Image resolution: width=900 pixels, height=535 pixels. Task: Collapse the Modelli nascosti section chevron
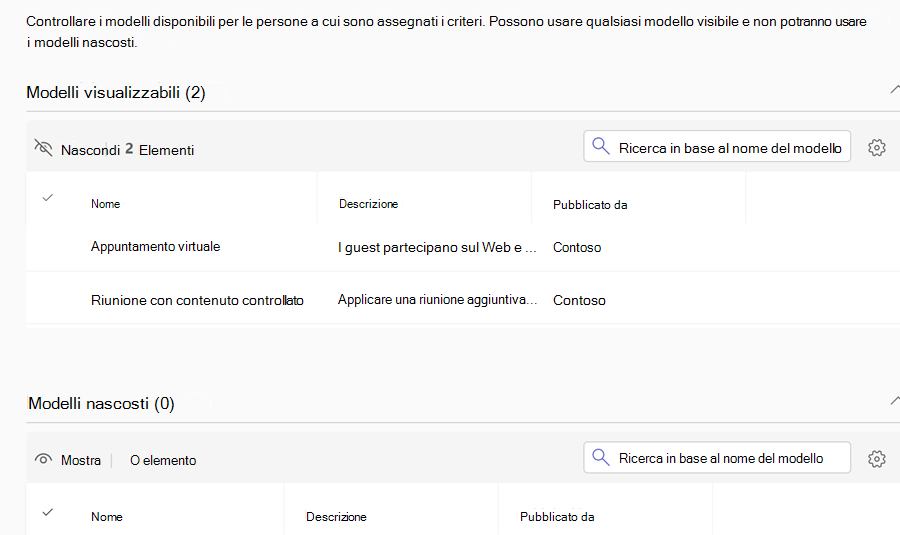click(895, 401)
